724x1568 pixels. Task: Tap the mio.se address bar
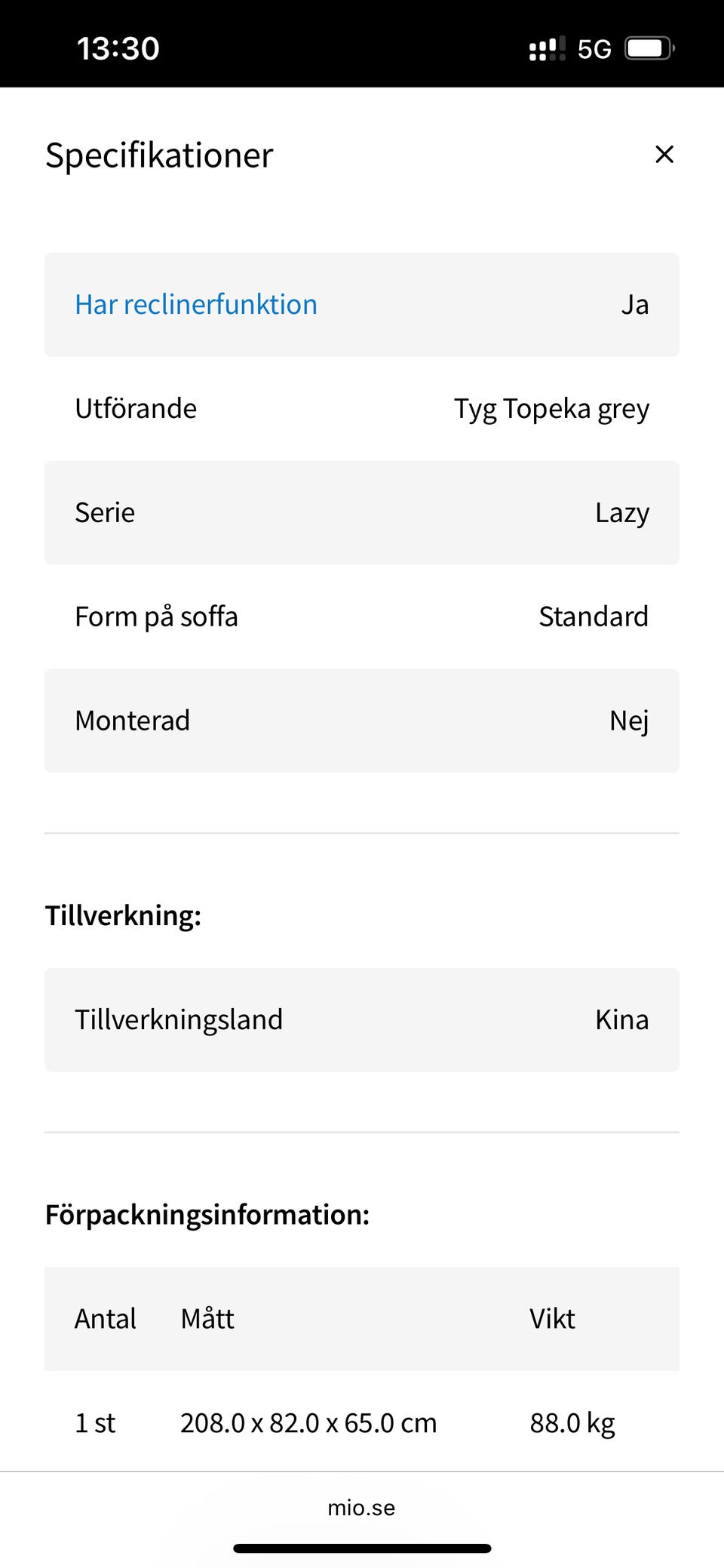pos(361,1508)
